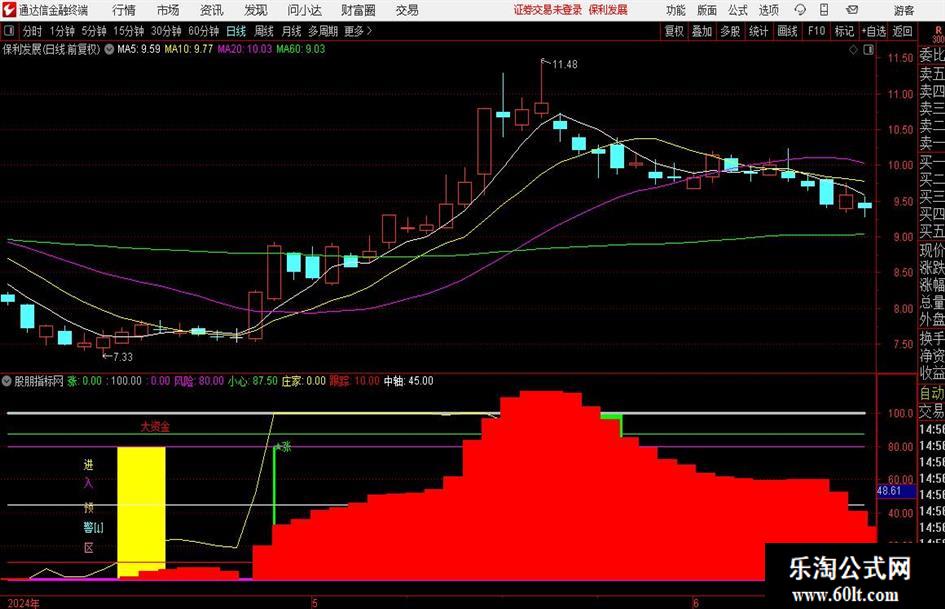Open the 功能 menu
This screenshot has width=945, height=609.
coord(676,10)
